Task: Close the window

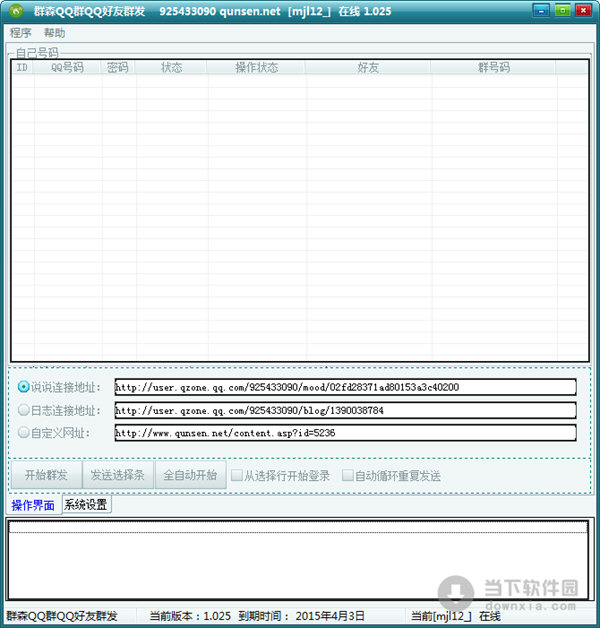Action: 584,10
